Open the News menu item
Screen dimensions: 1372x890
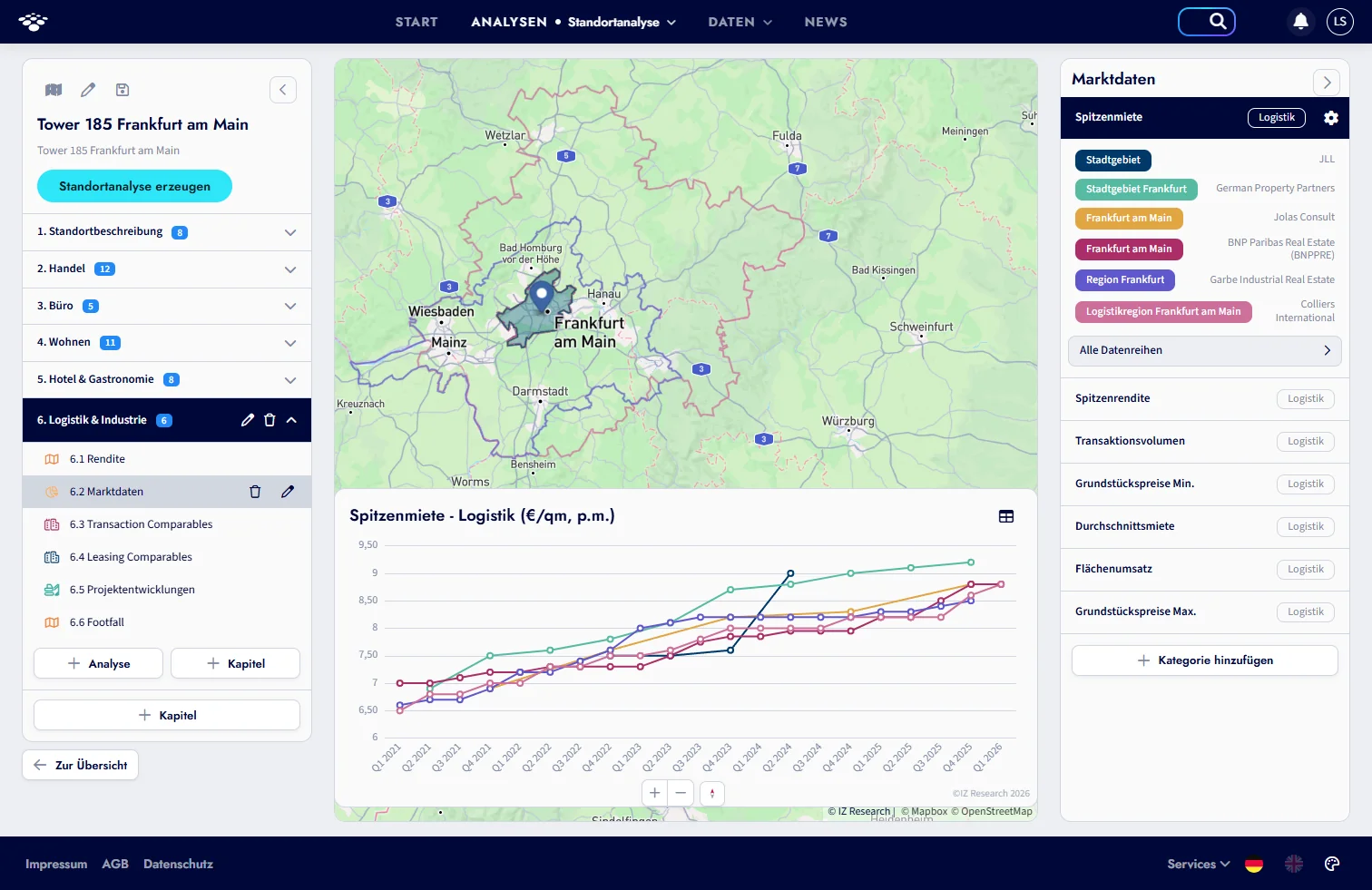point(826,22)
